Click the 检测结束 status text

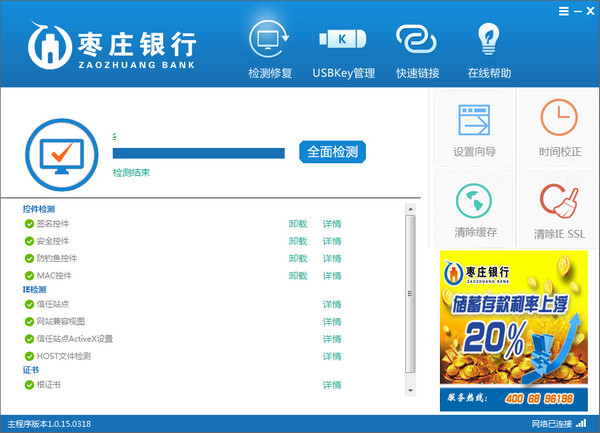pos(131,173)
